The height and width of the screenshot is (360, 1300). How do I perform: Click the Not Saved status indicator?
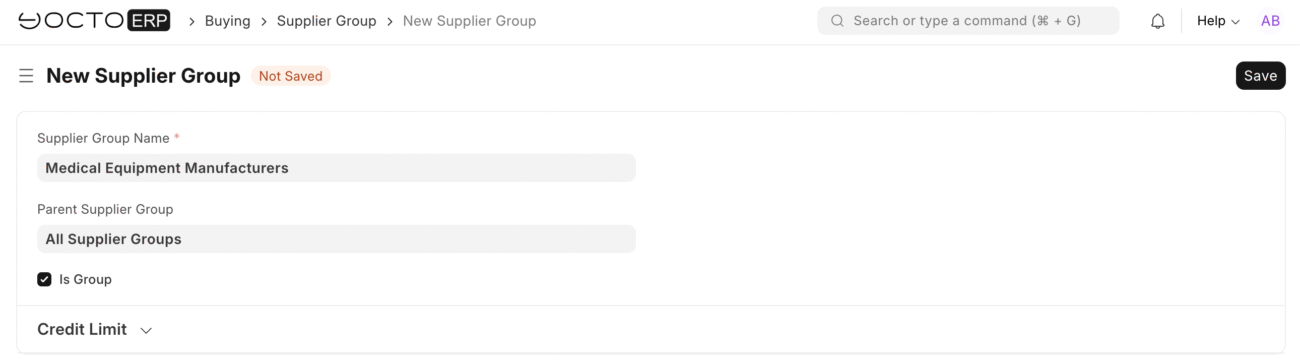tap(290, 76)
